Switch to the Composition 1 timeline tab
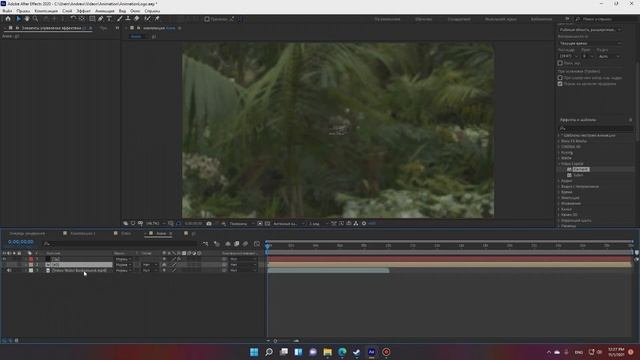Image resolution: width=640 pixels, height=360 pixels. point(83,233)
